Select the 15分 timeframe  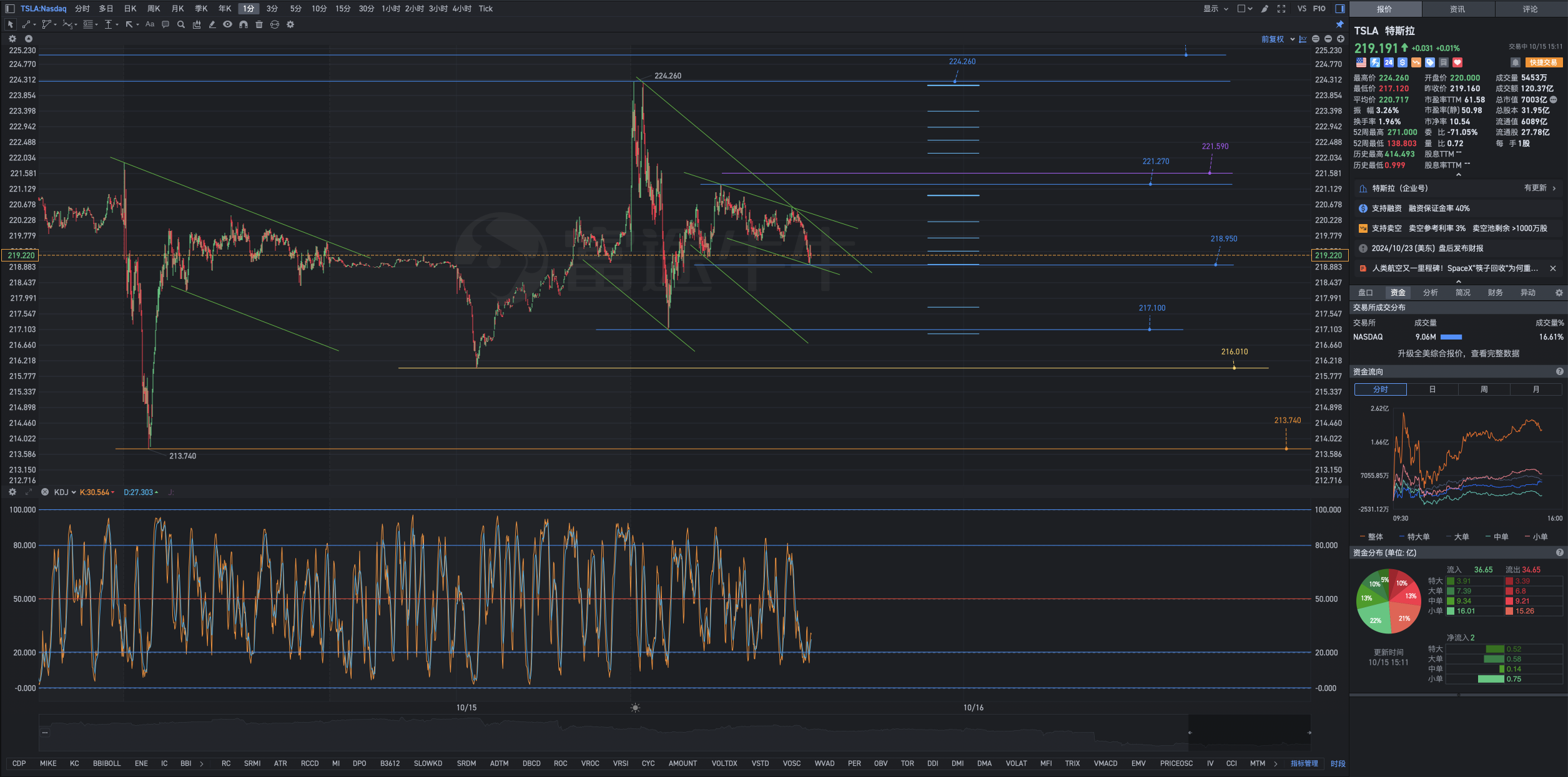pos(343,9)
